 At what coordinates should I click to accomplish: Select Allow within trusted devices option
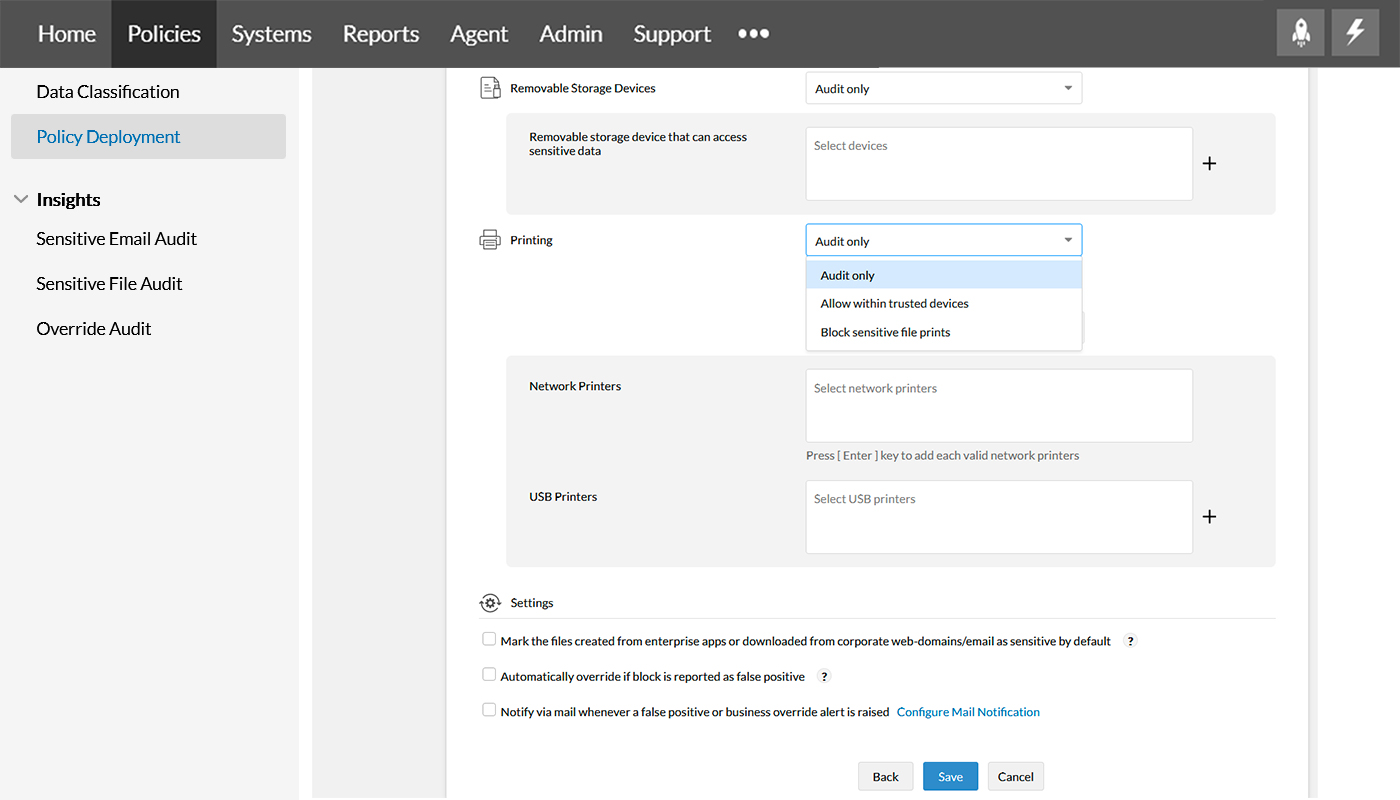click(x=894, y=304)
